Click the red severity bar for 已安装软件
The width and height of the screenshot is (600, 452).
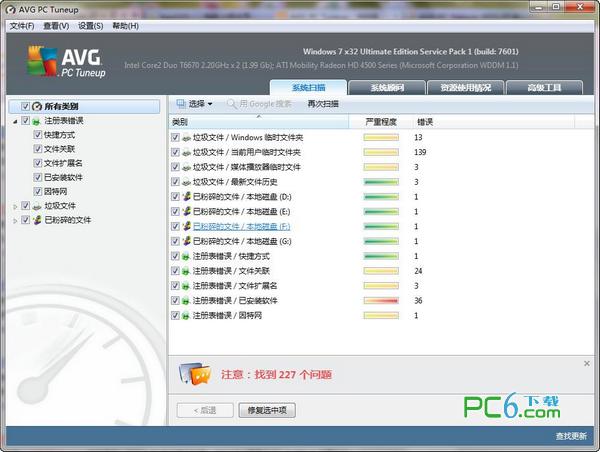tap(381, 301)
